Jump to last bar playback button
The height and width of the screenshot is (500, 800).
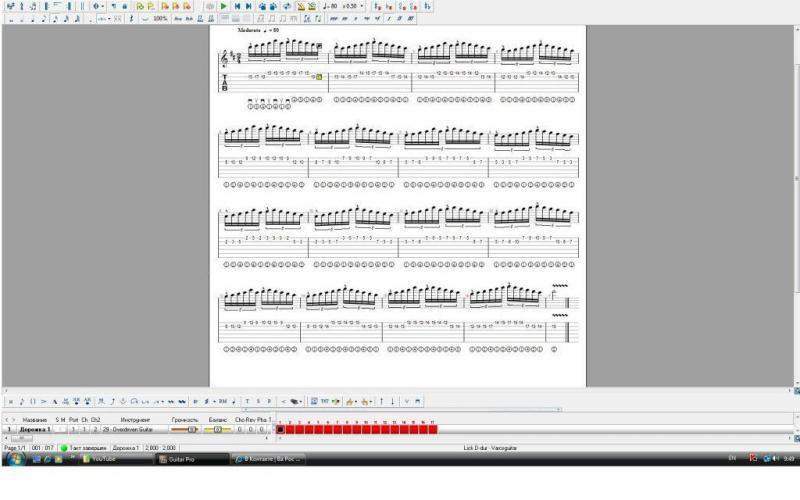click(x=248, y=6)
